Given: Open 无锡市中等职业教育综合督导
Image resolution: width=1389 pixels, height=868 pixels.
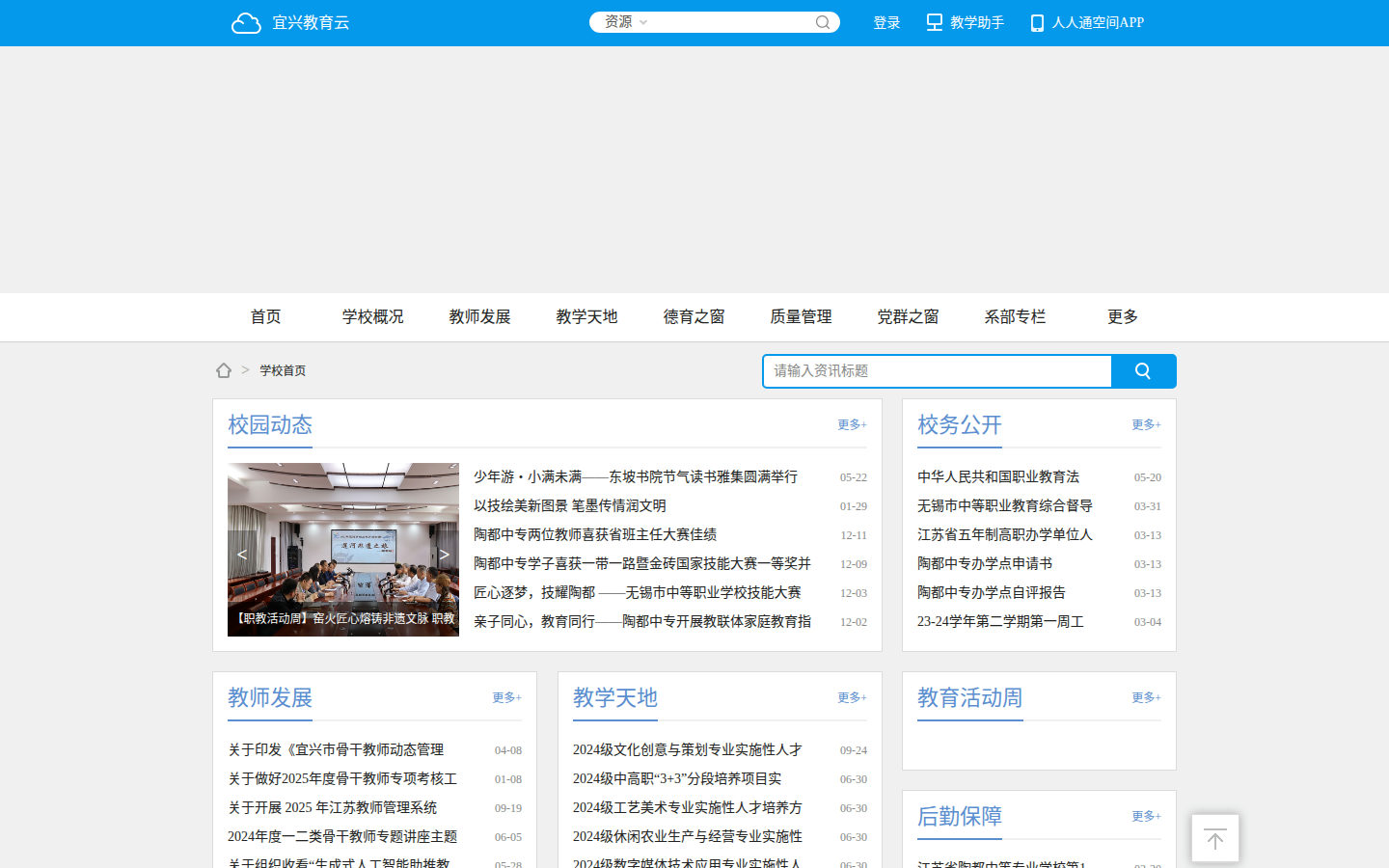Looking at the screenshot, I should pyautogui.click(x=1005, y=506).
